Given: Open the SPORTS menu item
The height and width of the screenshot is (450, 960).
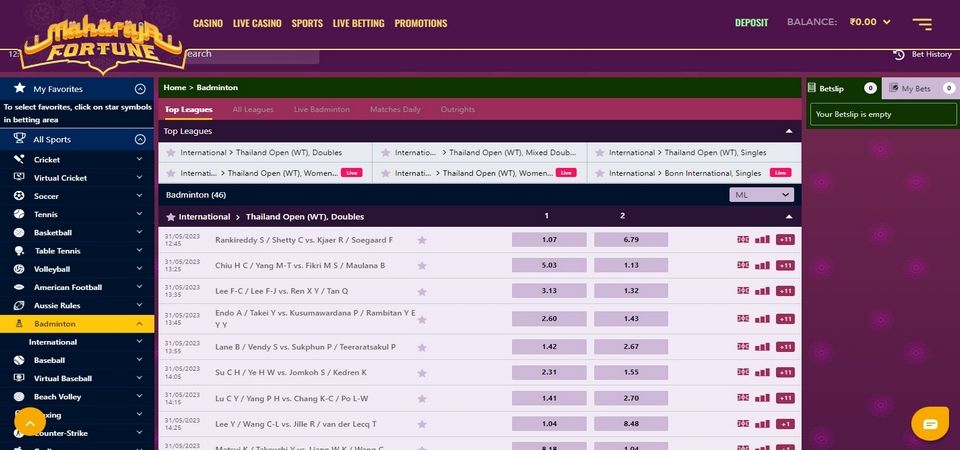Looking at the screenshot, I should pos(307,23).
